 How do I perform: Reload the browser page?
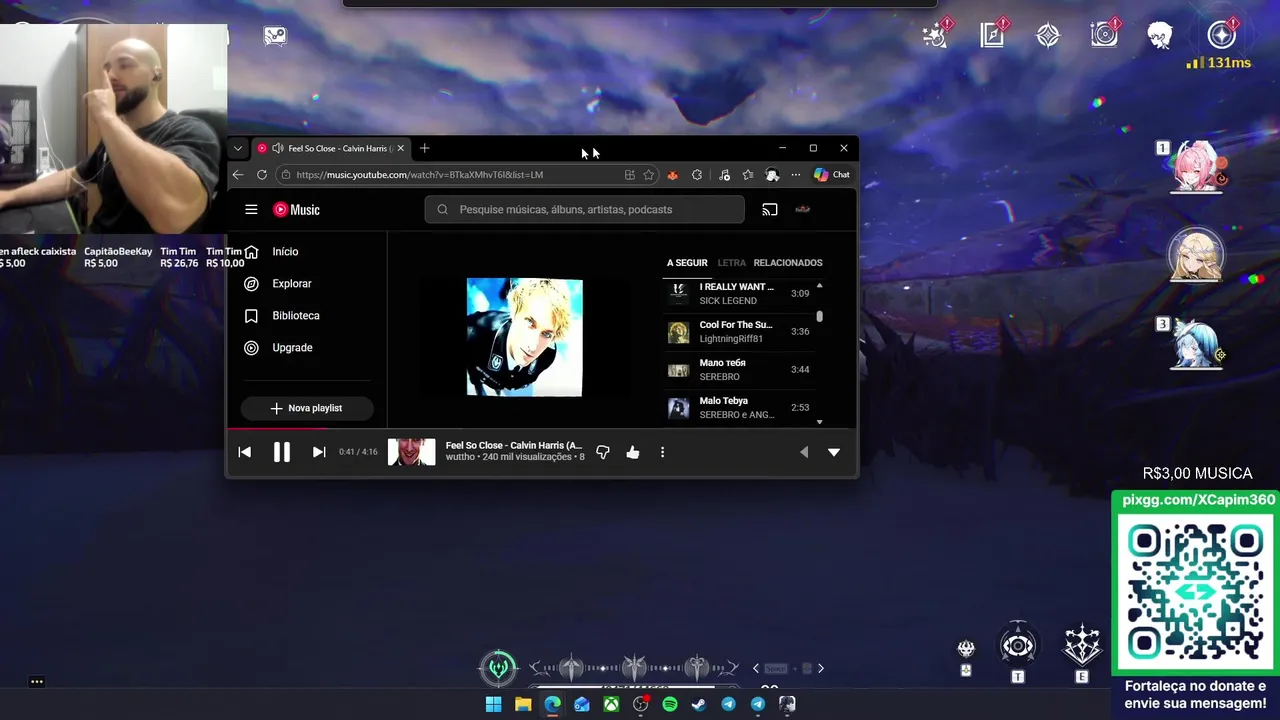pos(262,175)
